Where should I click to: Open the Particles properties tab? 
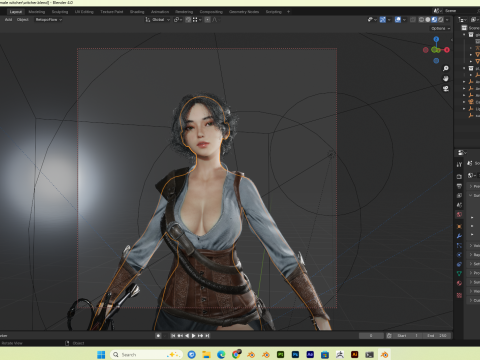coord(459,246)
